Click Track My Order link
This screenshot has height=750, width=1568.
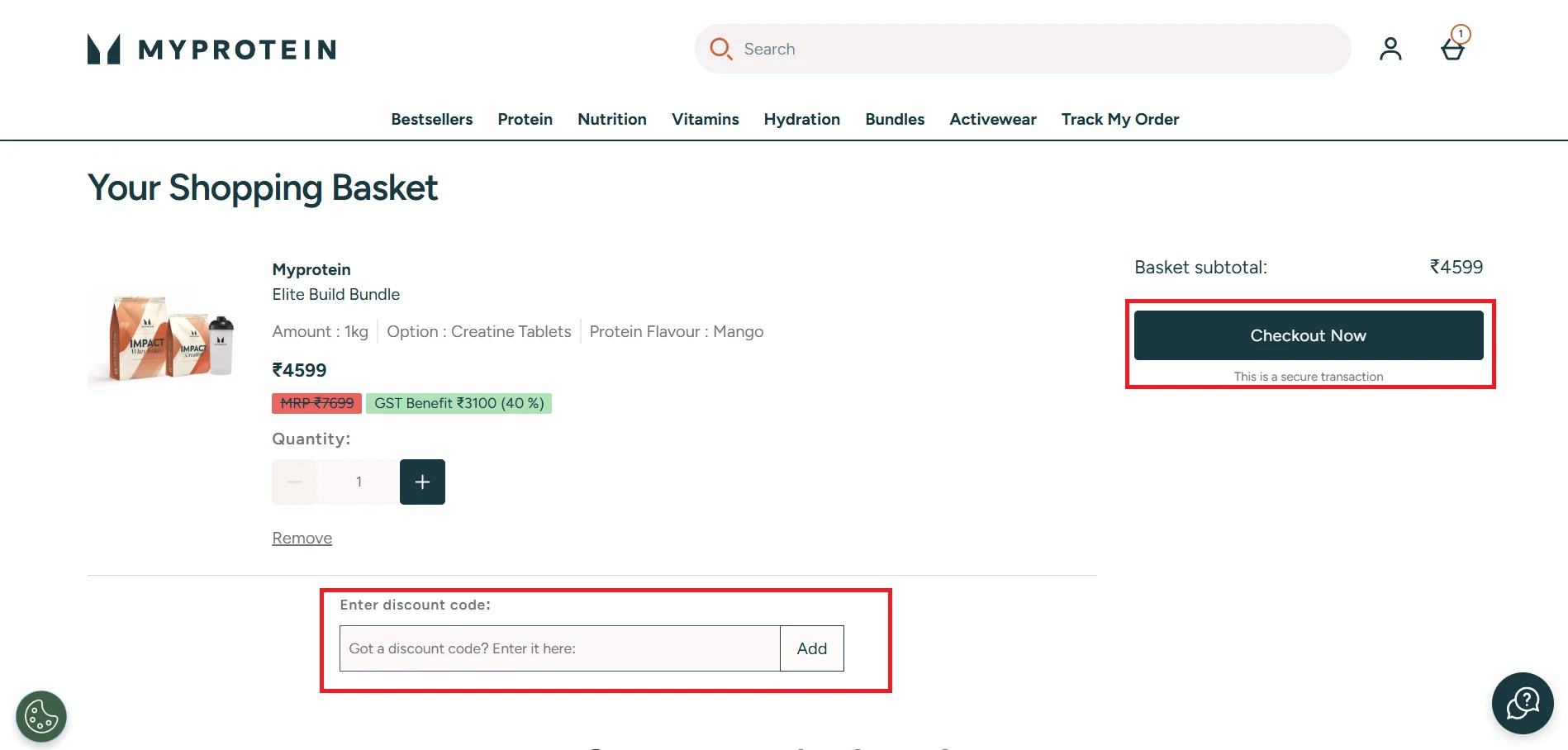pos(1119,119)
